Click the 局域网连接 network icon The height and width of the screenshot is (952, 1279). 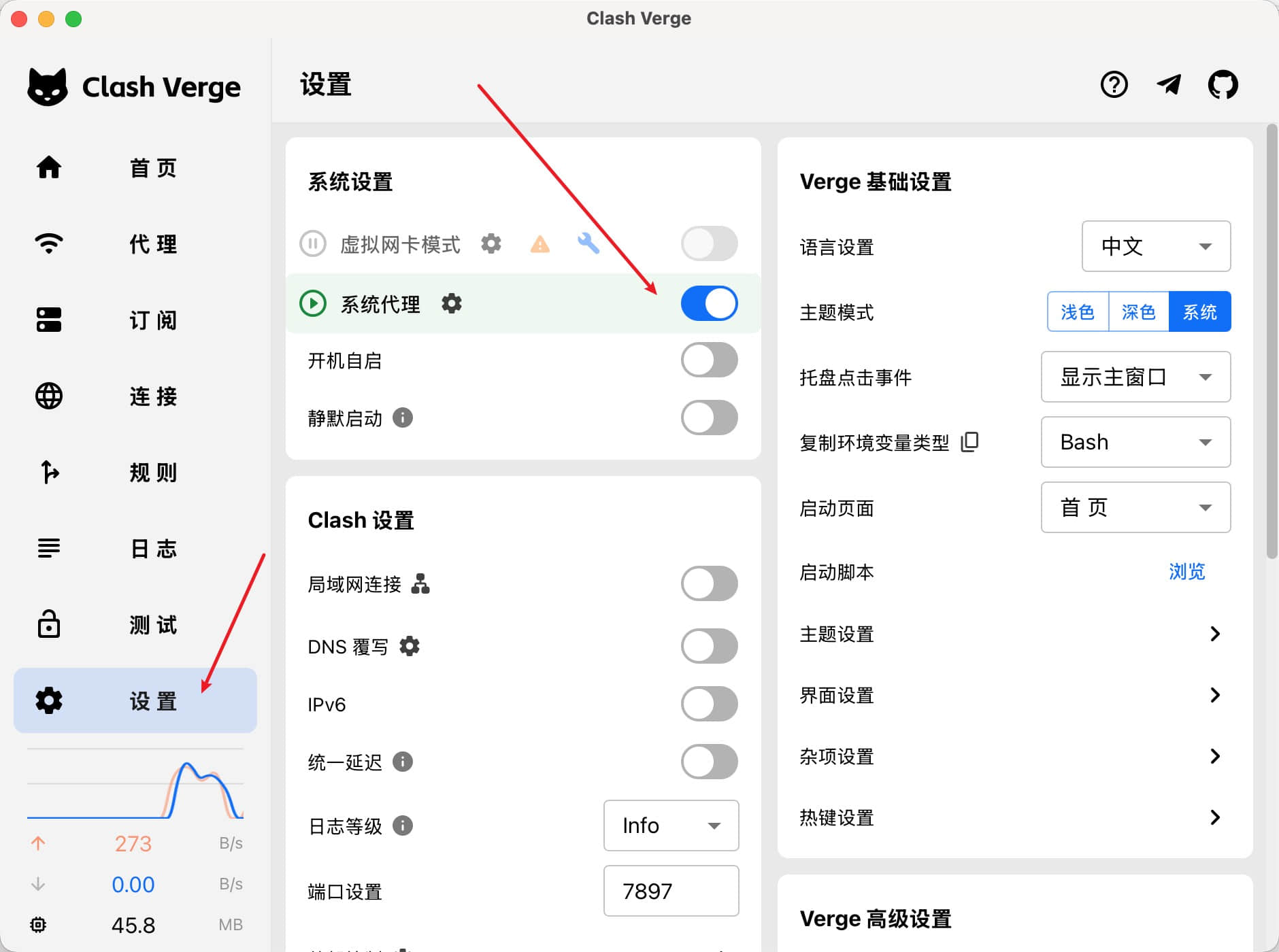[420, 583]
